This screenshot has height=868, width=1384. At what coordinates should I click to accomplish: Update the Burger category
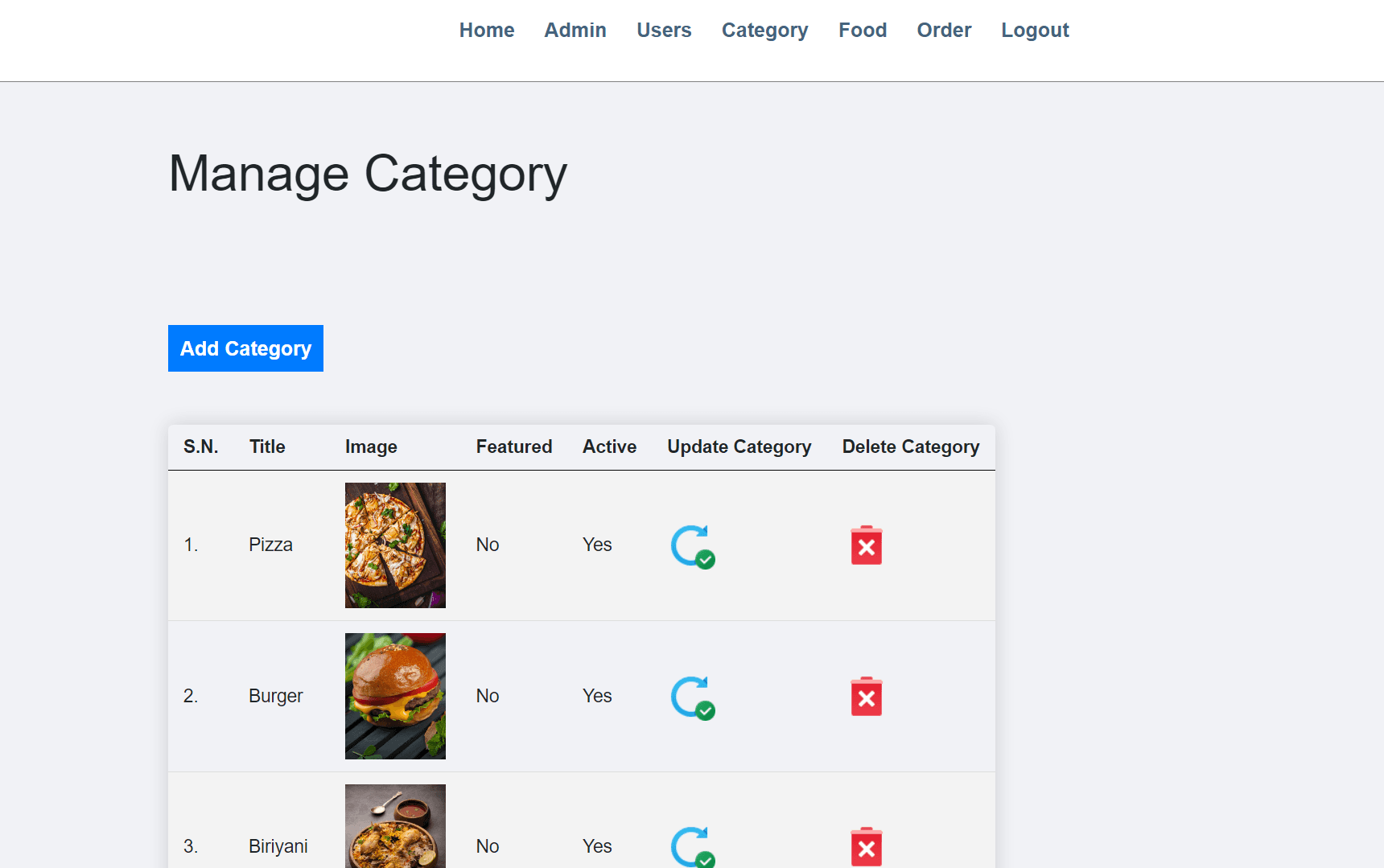tap(692, 697)
